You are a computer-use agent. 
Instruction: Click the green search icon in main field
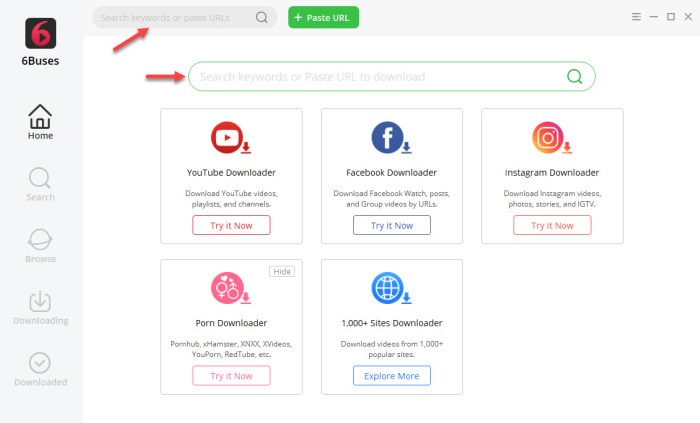tap(574, 76)
